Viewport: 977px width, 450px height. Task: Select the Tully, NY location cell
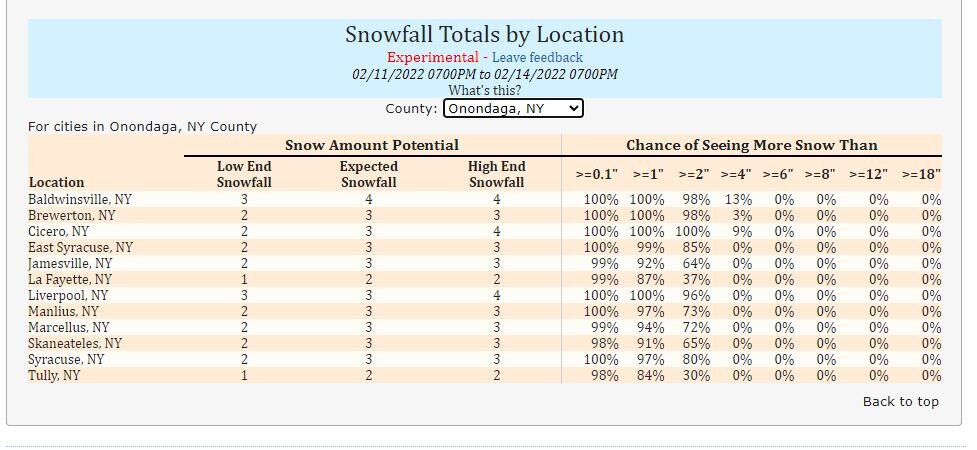point(54,376)
